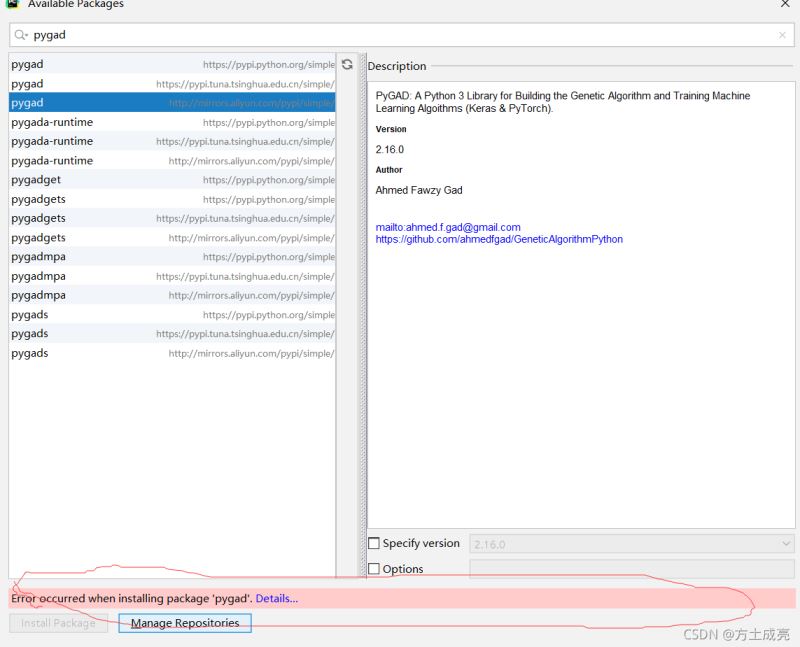Click the reload packages refresh icon
Viewport: 800px width, 647px height.
[347, 64]
